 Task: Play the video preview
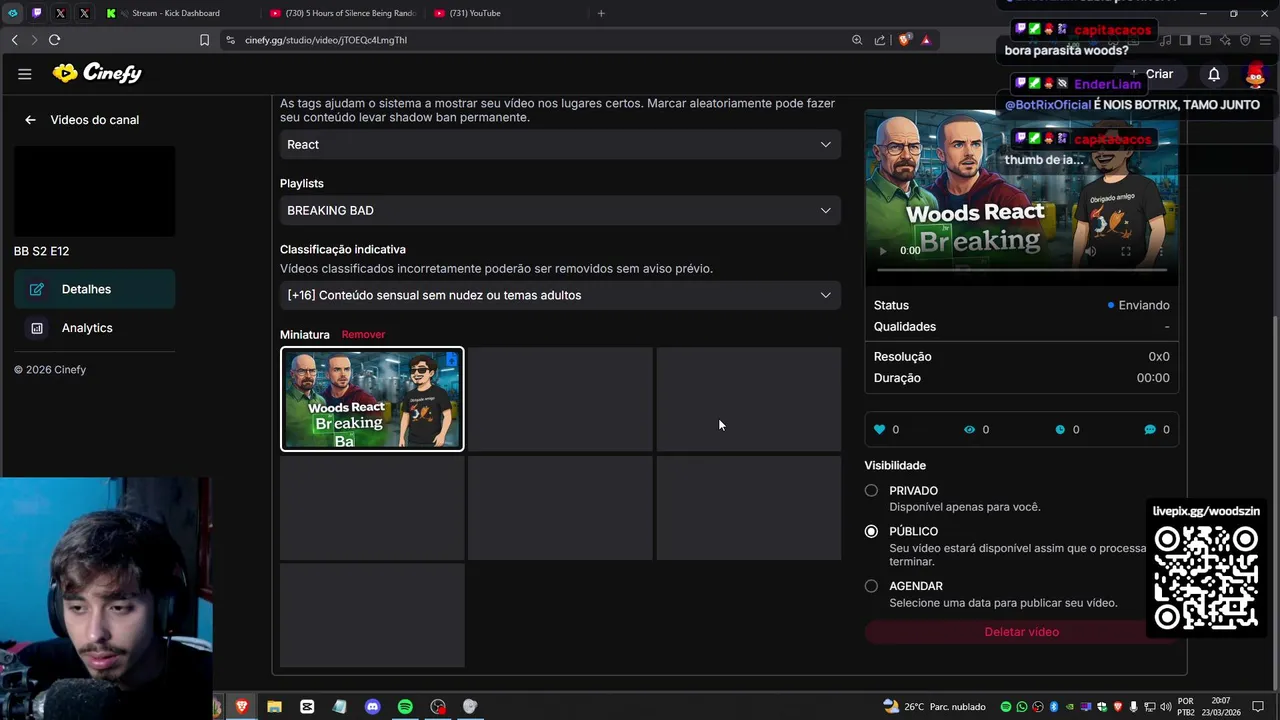pos(882,251)
